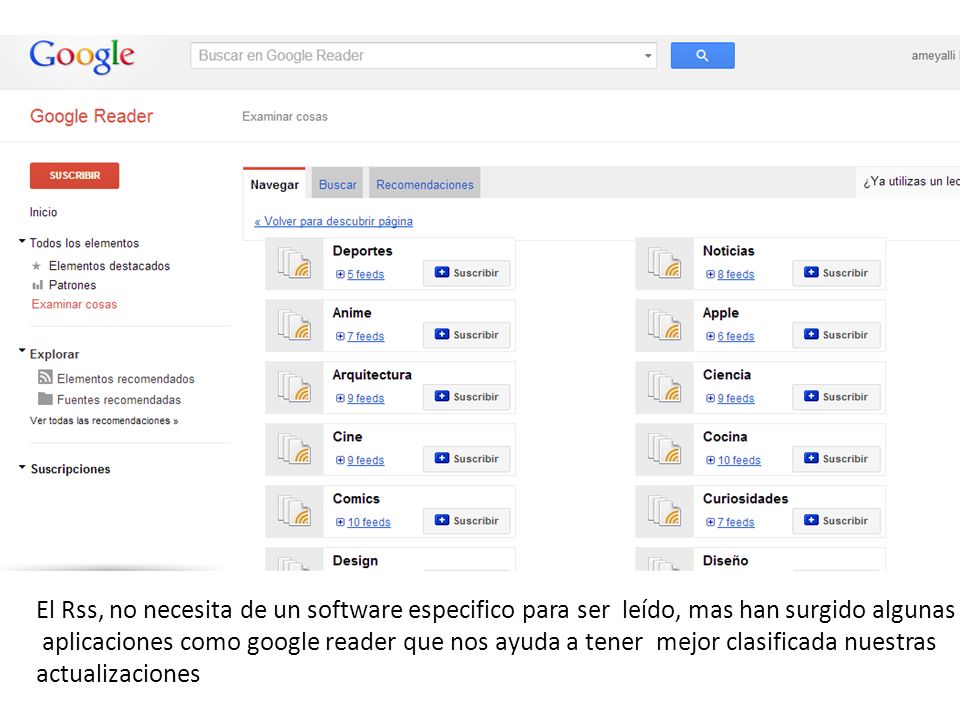The height and width of the screenshot is (720, 960).
Task: Subscribe to the Ciencia bundle
Action: pyautogui.click(x=836, y=397)
